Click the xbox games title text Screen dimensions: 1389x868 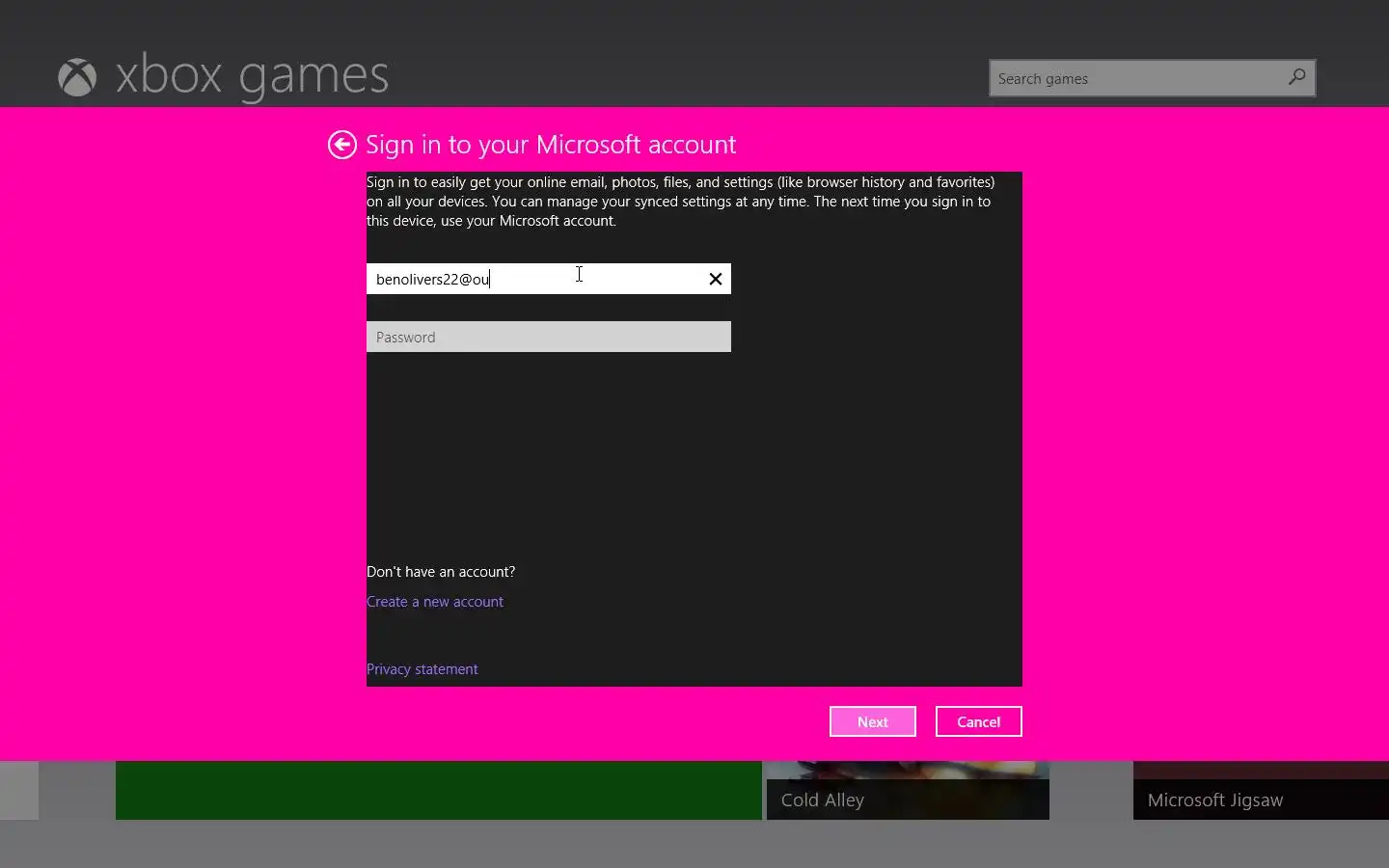click(x=253, y=76)
